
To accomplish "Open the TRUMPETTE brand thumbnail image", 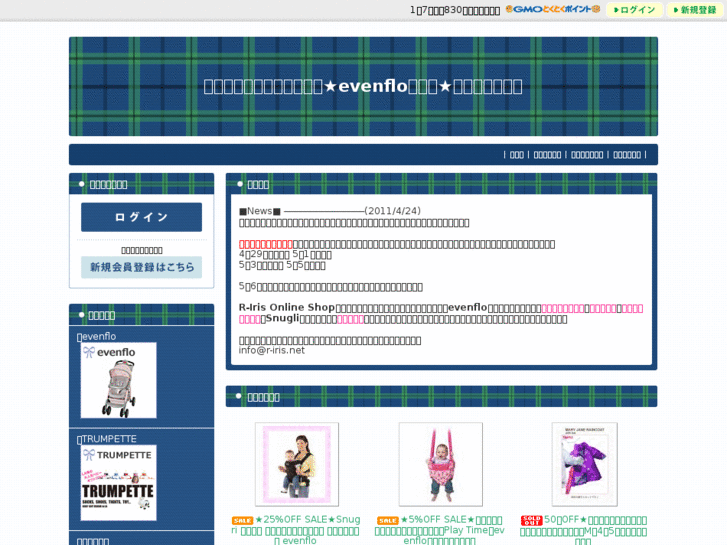I will tap(119, 483).
